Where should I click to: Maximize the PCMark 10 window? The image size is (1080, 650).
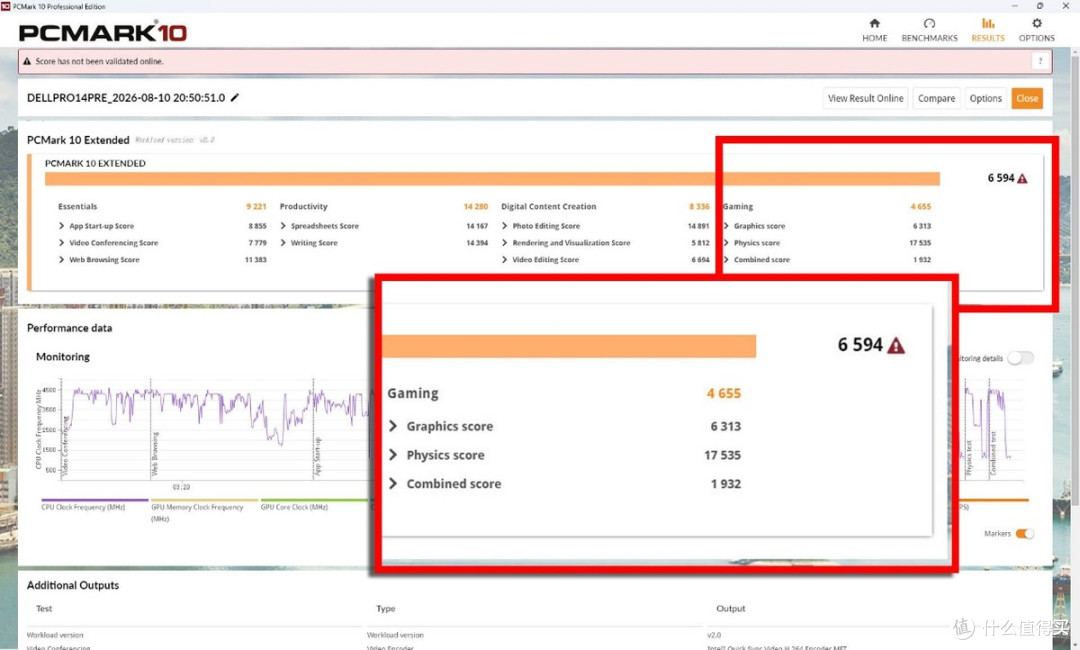1040,6
